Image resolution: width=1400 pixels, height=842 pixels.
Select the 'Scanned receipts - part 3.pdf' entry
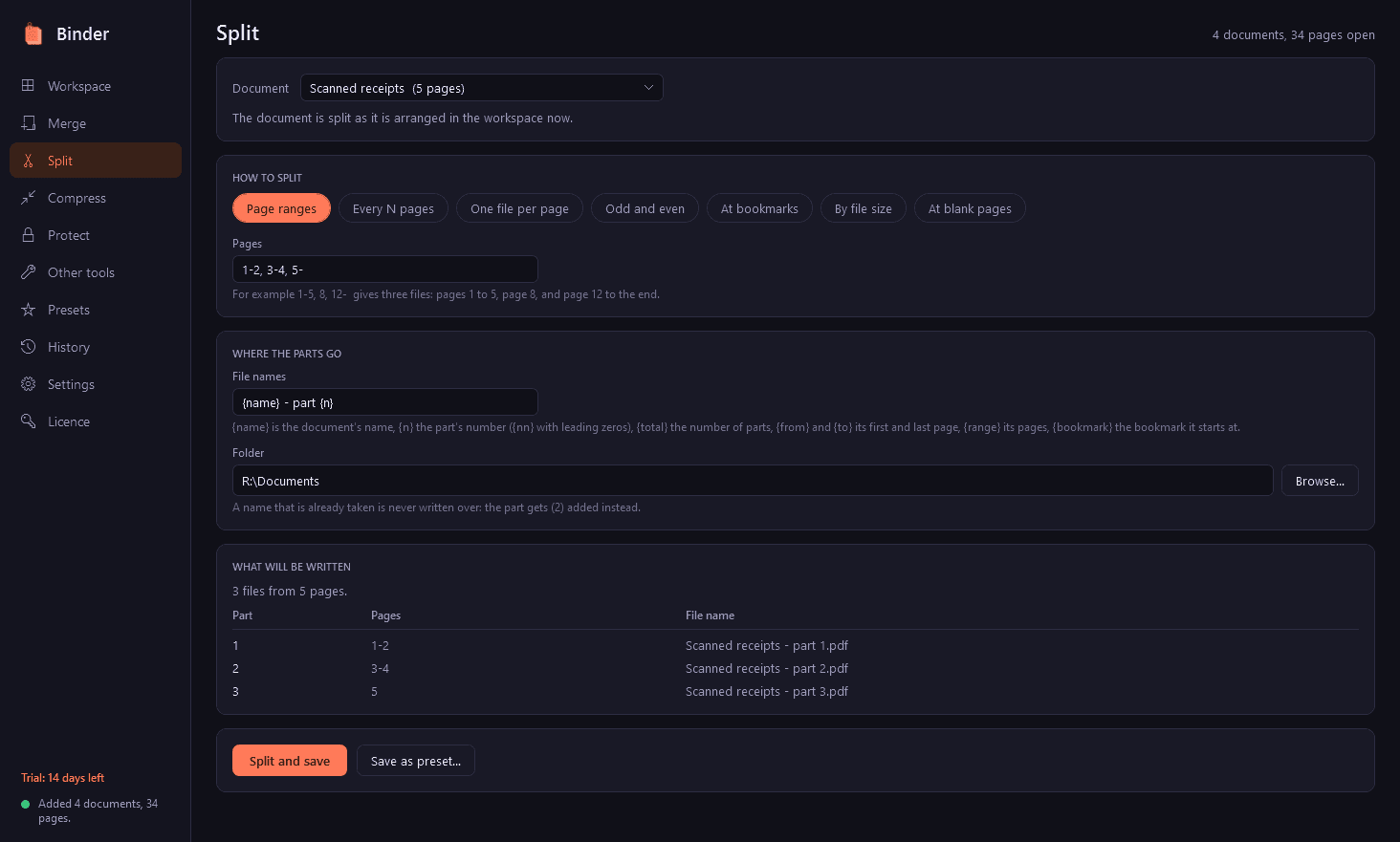pos(767,692)
